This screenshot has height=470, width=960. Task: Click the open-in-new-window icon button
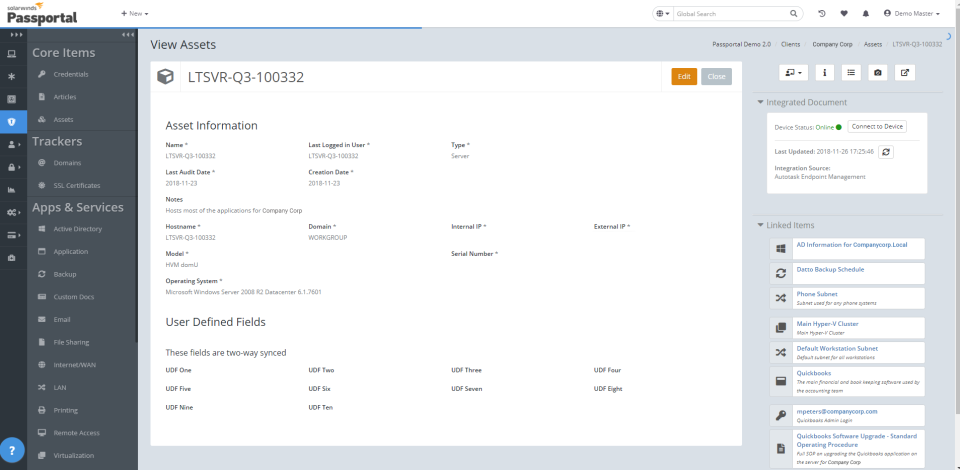pyautogui.click(x=905, y=72)
